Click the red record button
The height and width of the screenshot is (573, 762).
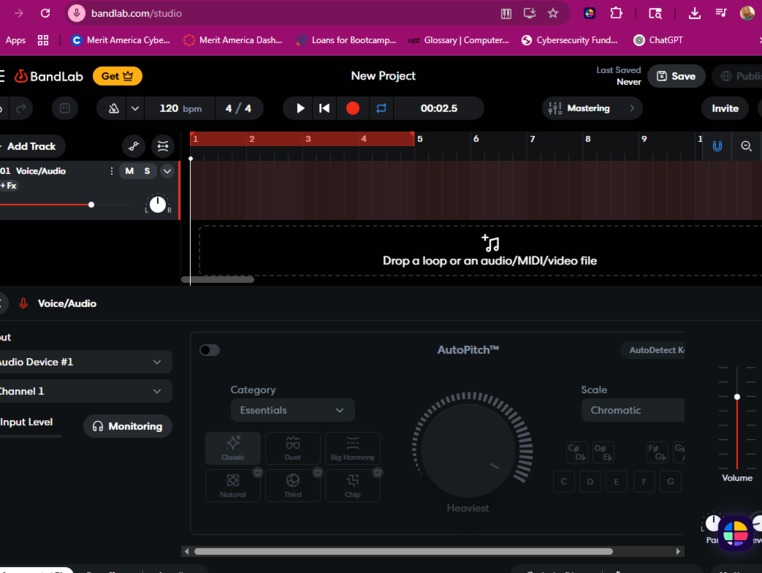pyautogui.click(x=353, y=108)
